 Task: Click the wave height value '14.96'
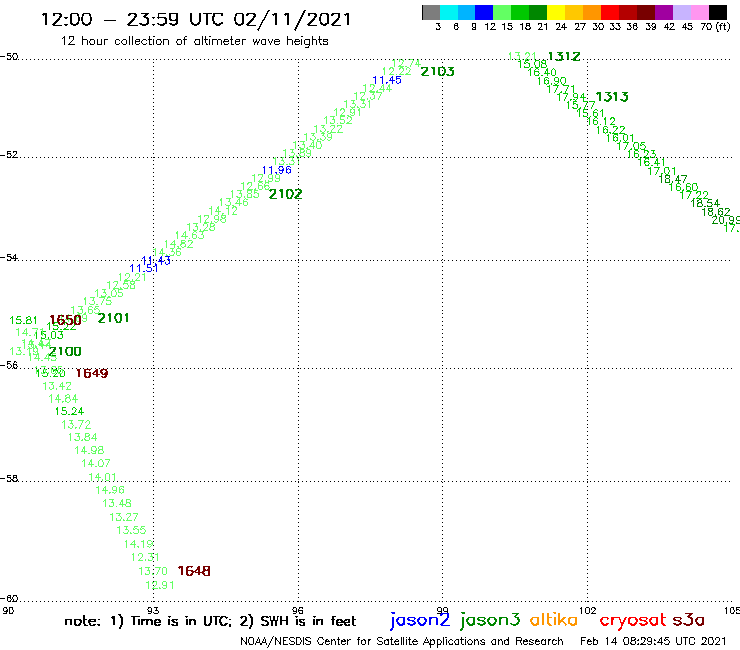click(x=110, y=490)
